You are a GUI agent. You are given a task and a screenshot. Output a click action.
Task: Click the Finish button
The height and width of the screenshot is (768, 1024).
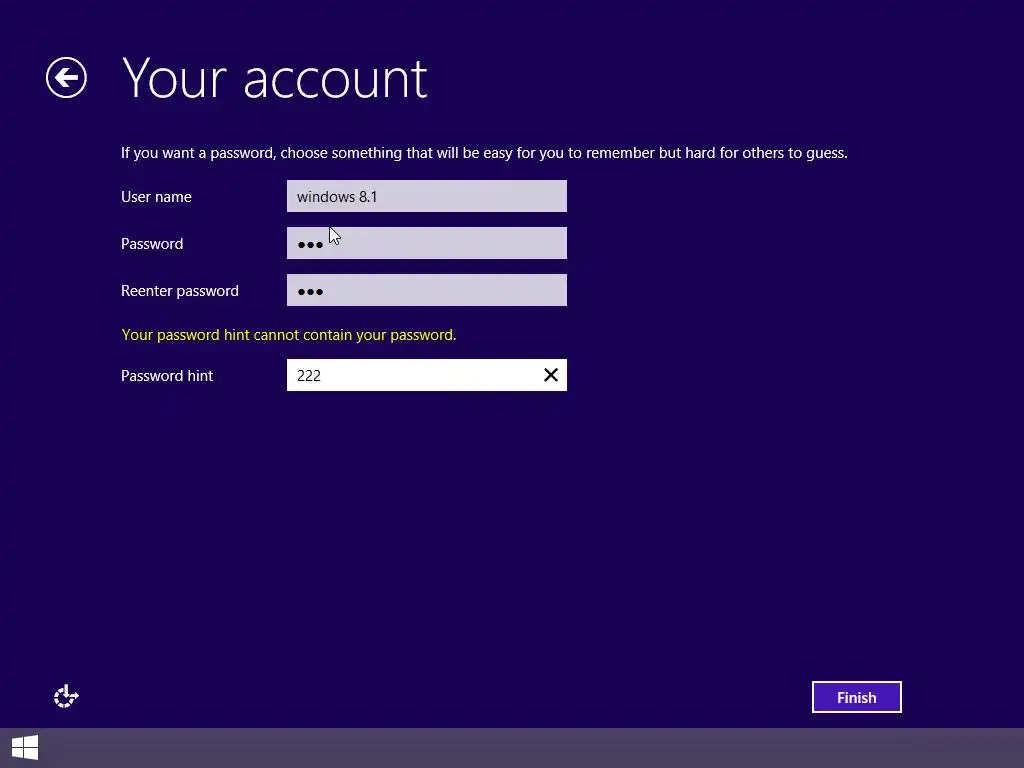point(856,697)
